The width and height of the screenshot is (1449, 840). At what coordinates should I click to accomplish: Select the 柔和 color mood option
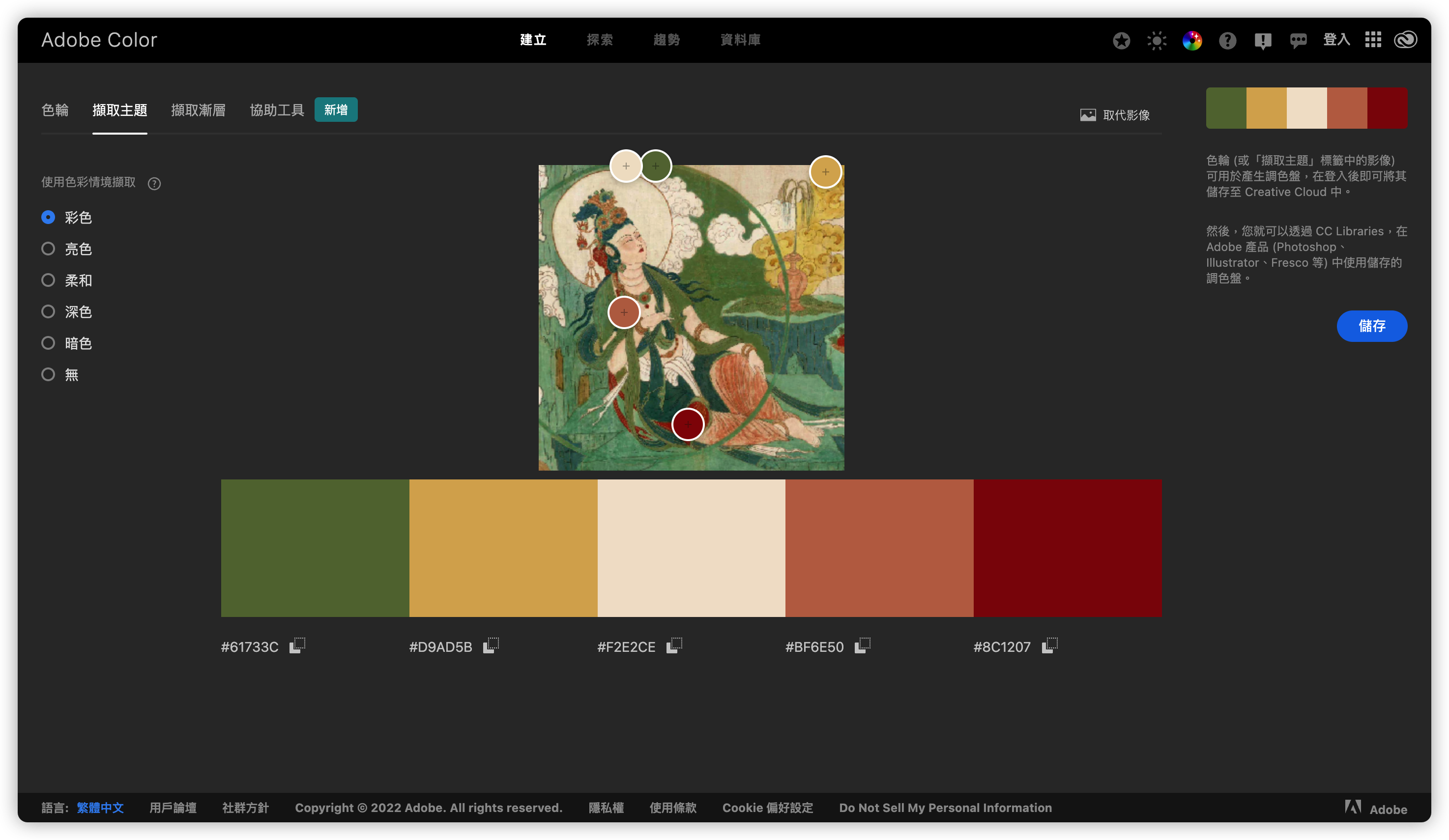coord(67,280)
